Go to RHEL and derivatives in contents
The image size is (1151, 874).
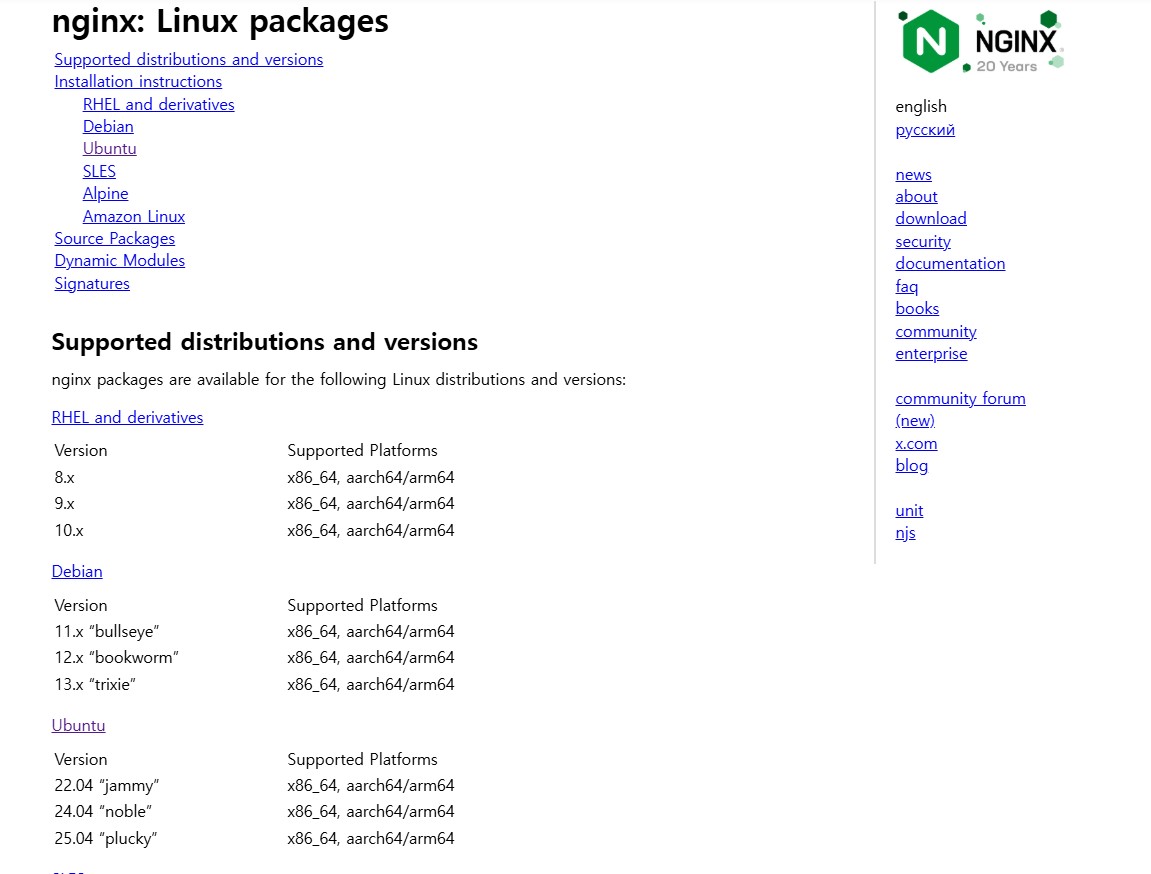click(x=159, y=104)
